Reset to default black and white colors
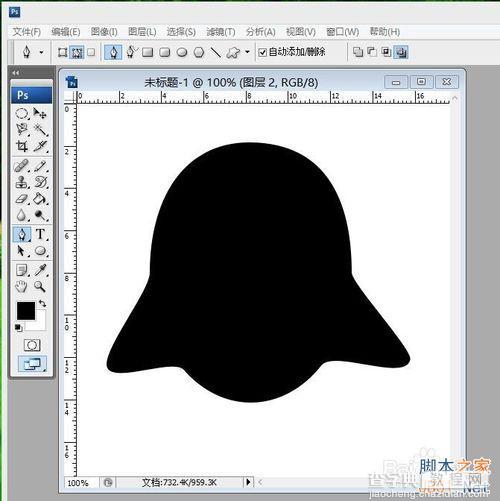The width and height of the screenshot is (500, 501). point(18,328)
